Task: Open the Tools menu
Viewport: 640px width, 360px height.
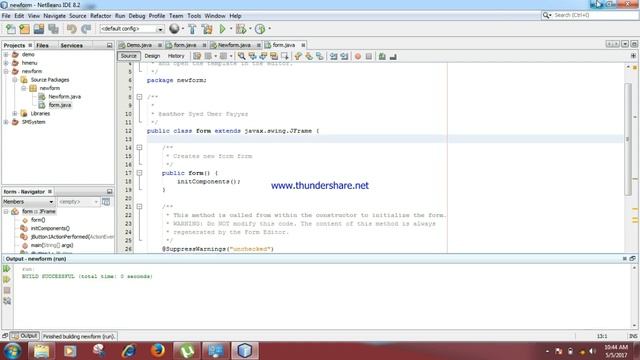Action: [194, 16]
